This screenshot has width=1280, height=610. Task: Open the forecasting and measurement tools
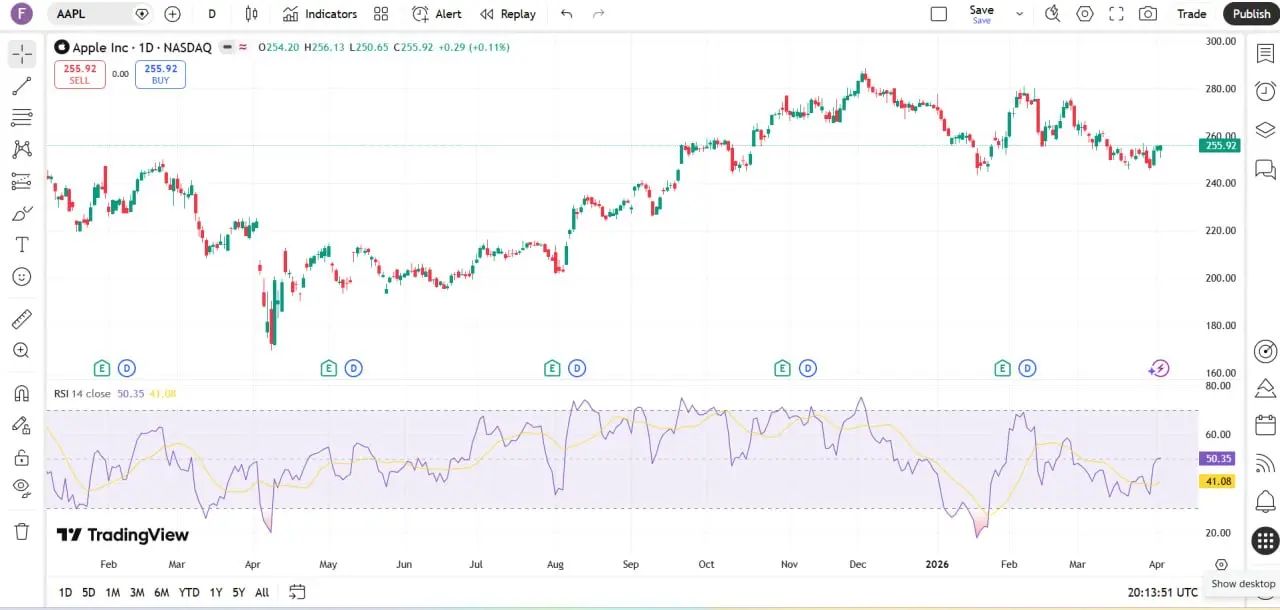(x=22, y=181)
